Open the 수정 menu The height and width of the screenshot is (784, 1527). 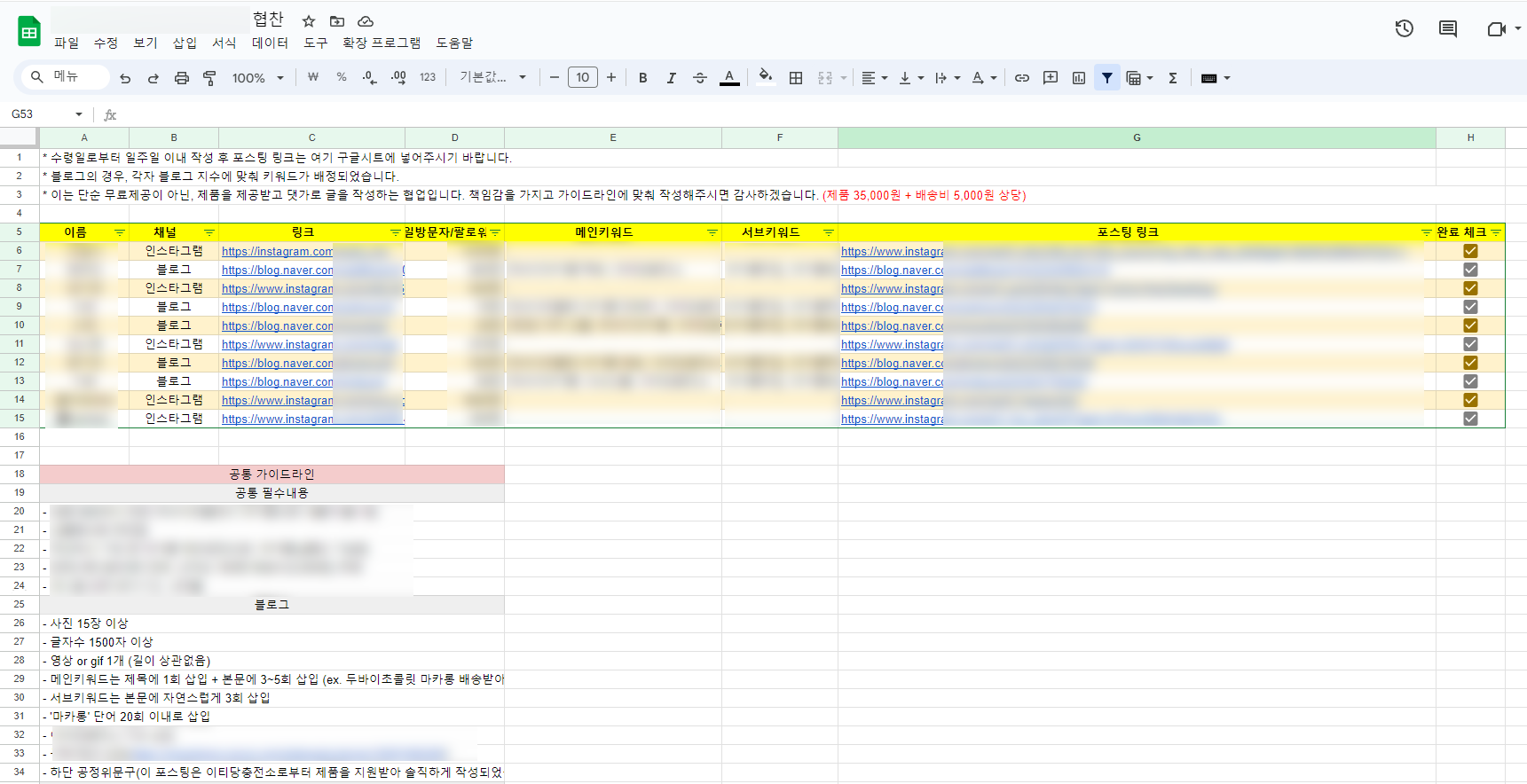coord(106,43)
